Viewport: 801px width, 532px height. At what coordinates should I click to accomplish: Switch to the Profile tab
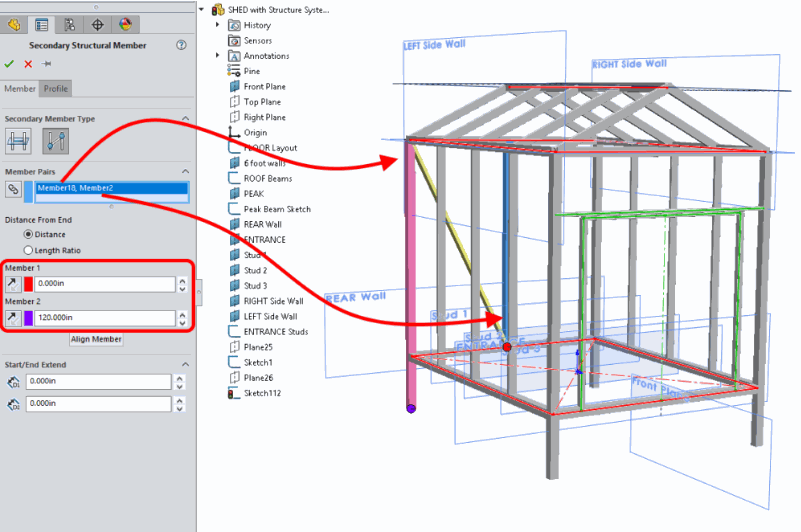click(56, 89)
